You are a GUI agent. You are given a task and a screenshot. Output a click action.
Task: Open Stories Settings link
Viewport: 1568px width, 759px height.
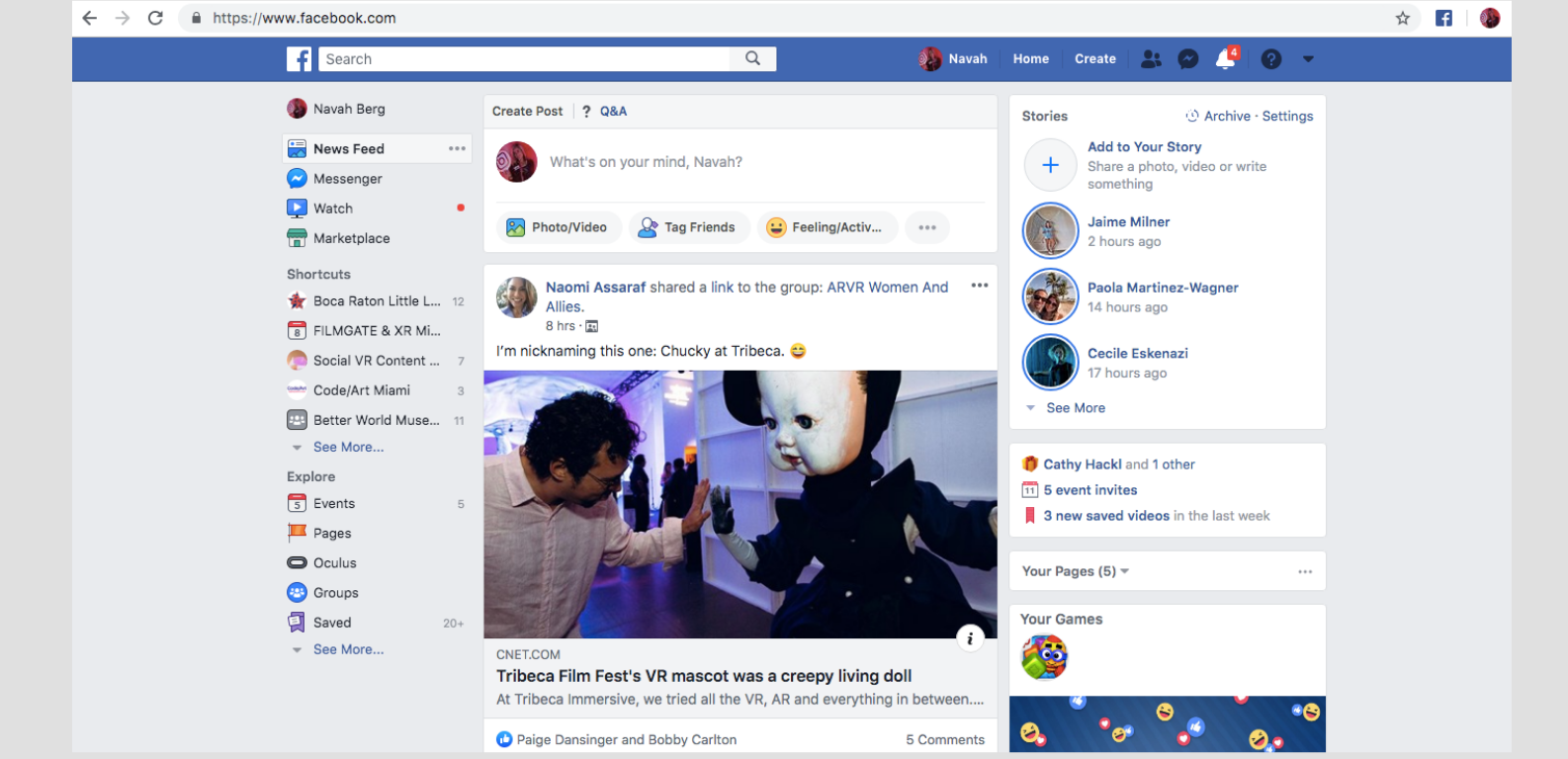(1287, 116)
